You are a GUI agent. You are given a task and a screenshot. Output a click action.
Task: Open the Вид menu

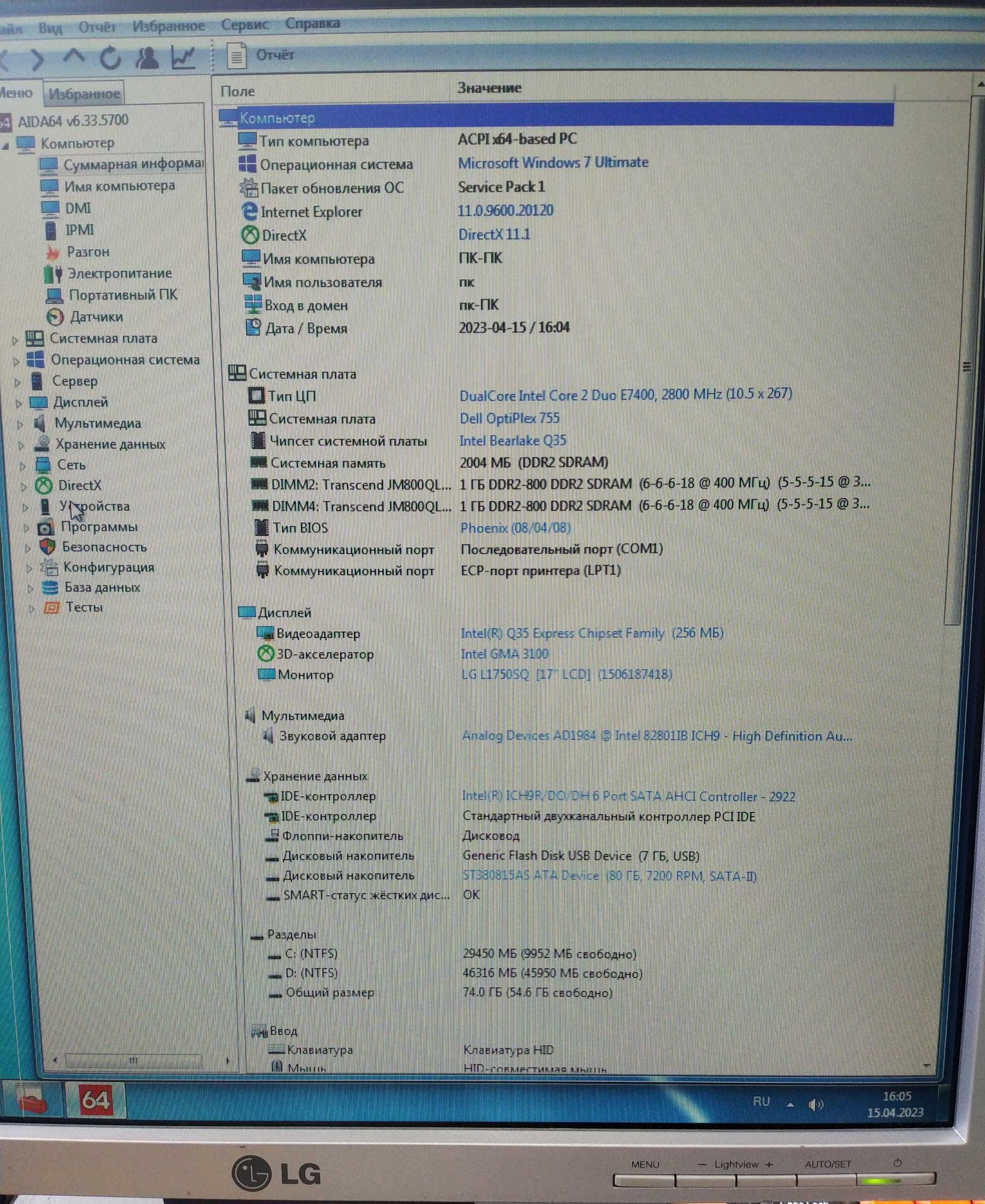[x=50, y=28]
